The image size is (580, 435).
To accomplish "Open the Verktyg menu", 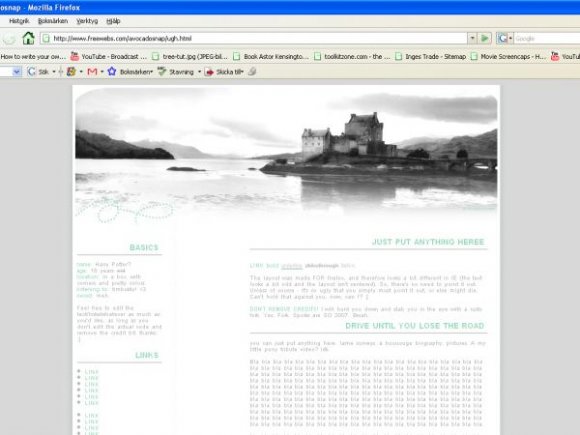I will click(87, 21).
